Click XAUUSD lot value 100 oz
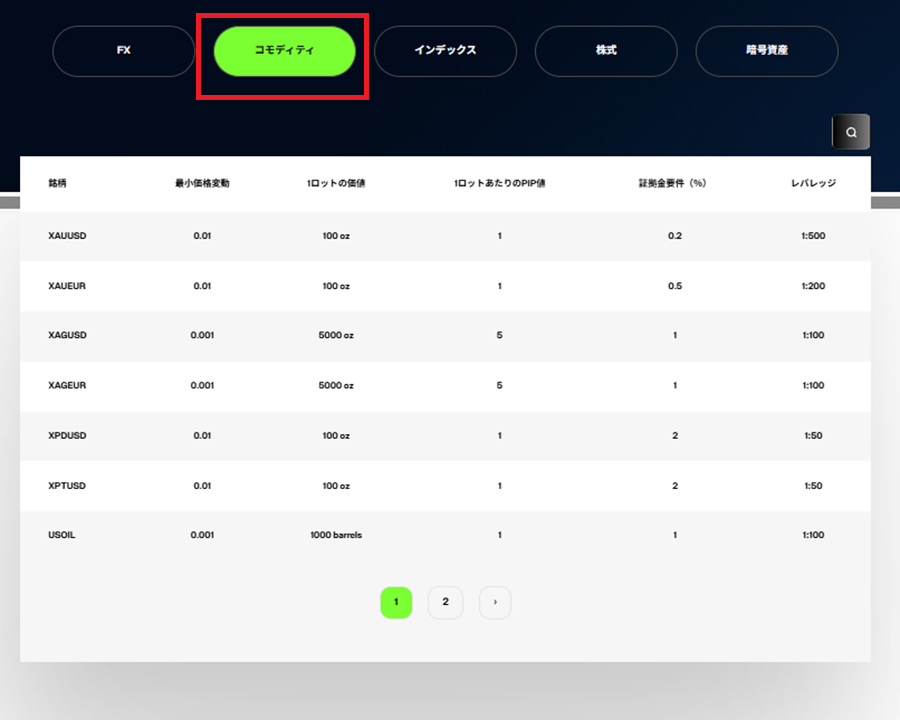 click(x=336, y=236)
